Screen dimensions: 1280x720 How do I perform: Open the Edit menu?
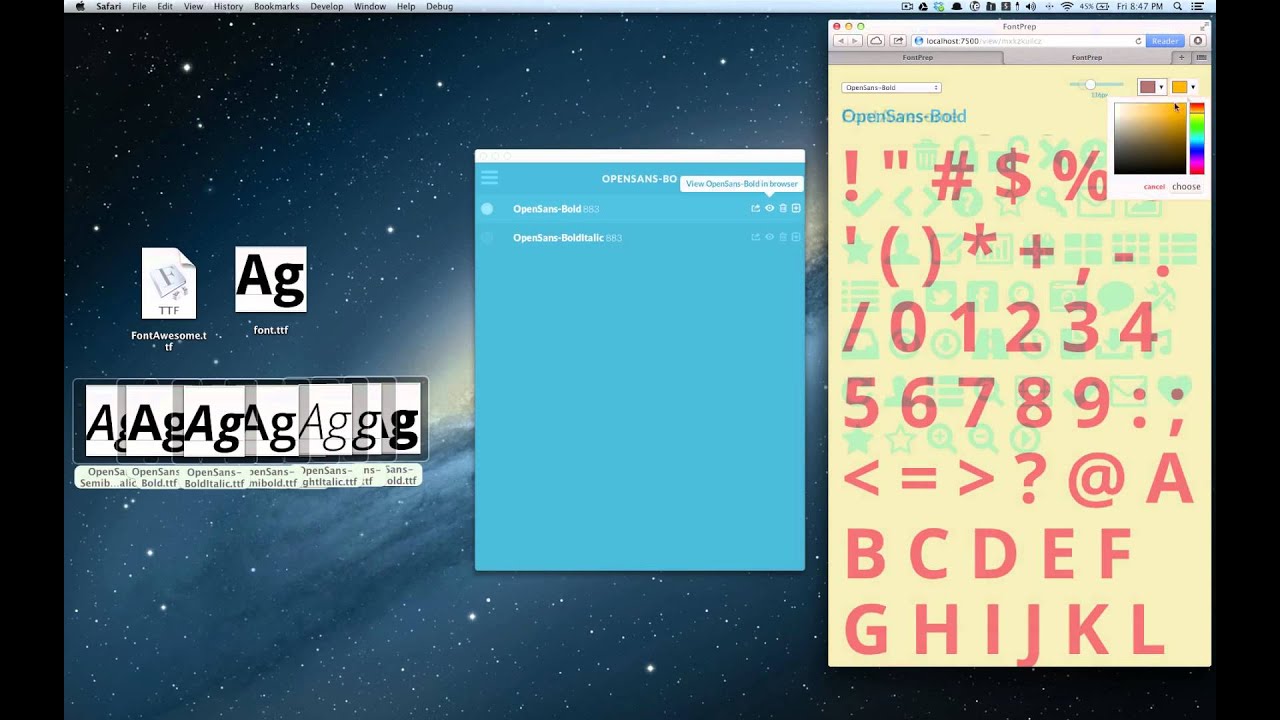[165, 6]
